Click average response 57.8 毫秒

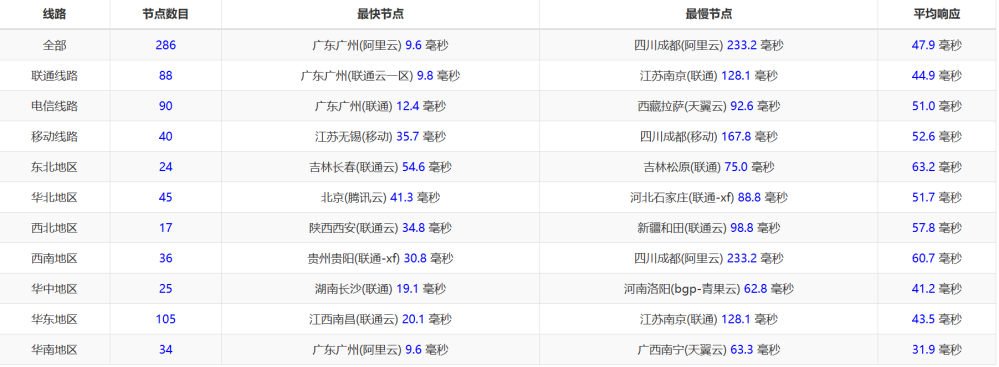point(937,227)
